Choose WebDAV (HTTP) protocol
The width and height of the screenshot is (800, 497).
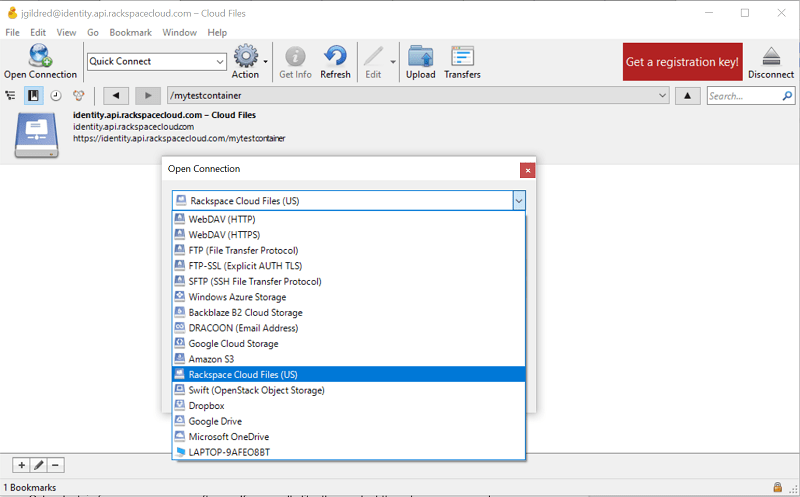pos(349,219)
